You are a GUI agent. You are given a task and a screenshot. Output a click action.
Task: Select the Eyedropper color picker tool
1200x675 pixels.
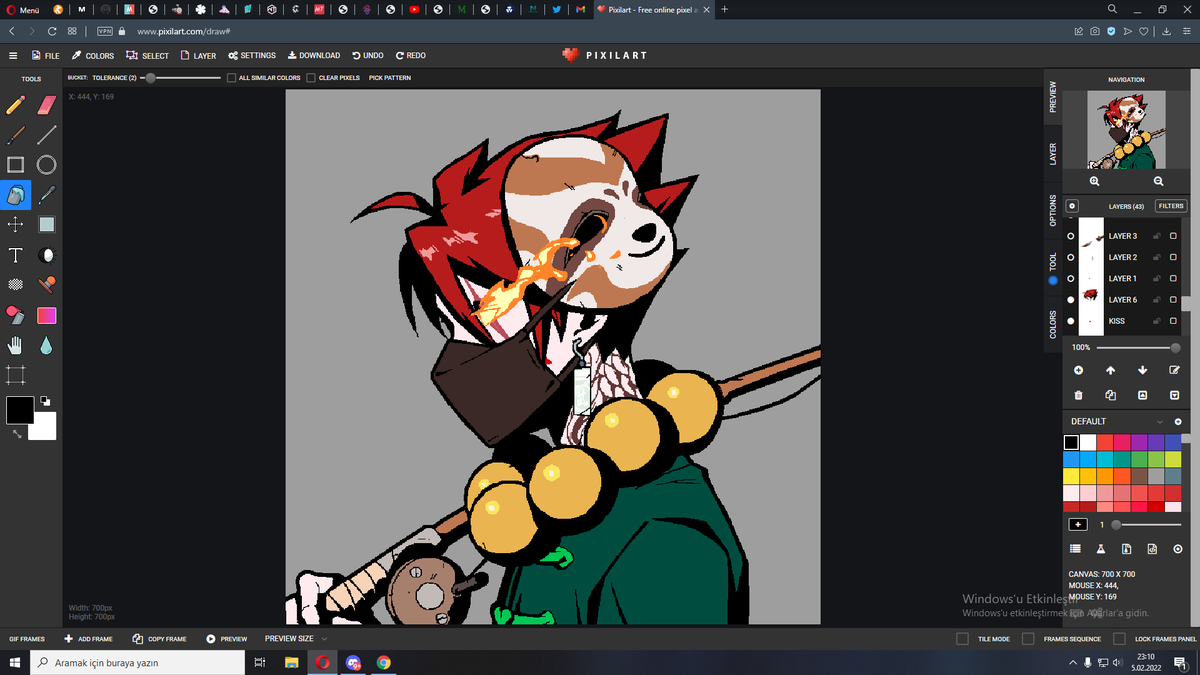46,194
